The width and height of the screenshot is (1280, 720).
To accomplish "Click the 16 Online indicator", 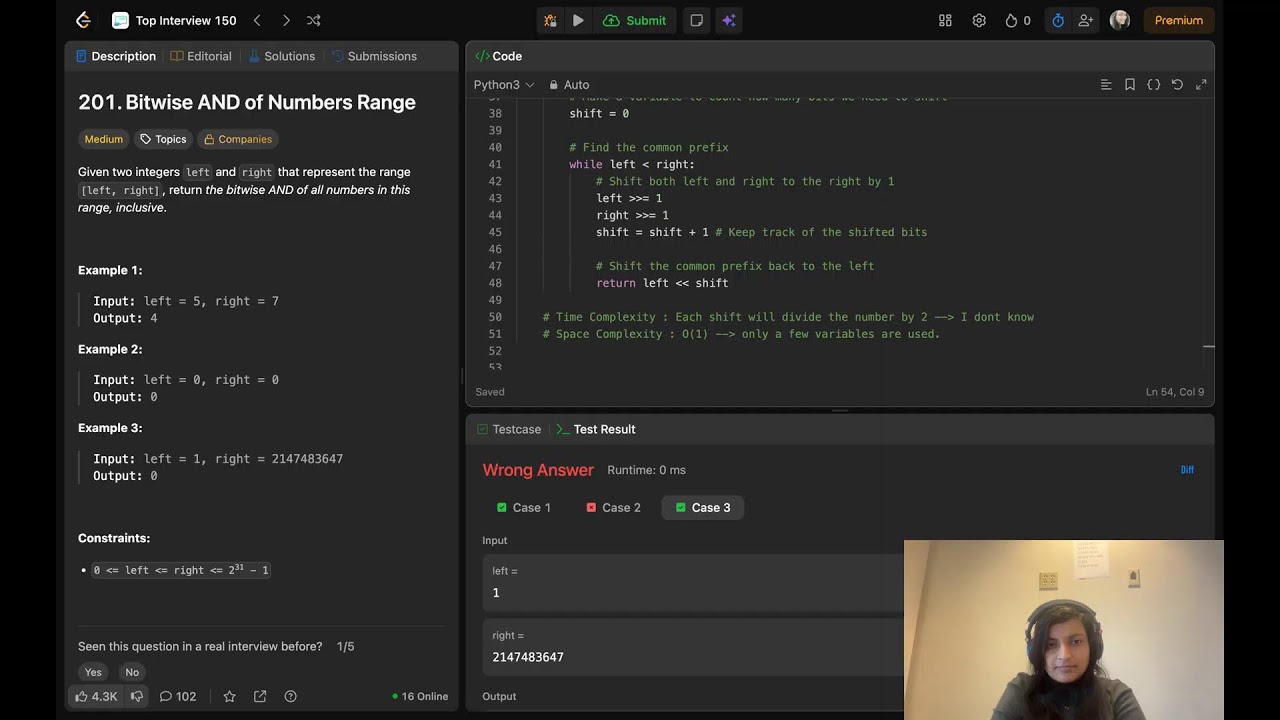I will point(420,696).
